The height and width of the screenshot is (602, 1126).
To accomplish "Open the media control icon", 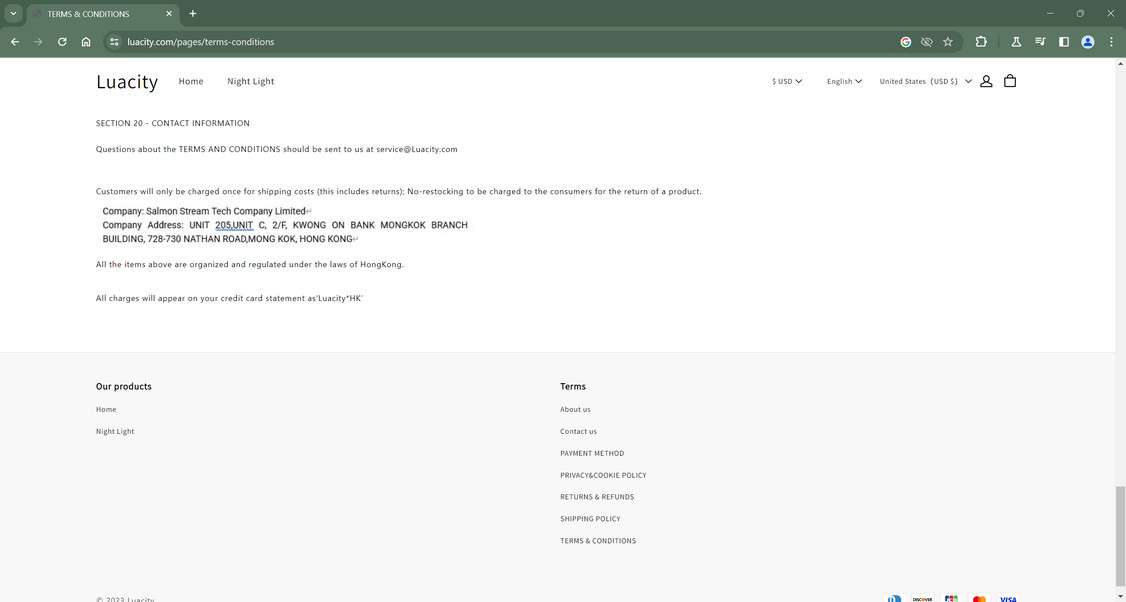I will tap(1040, 42).
